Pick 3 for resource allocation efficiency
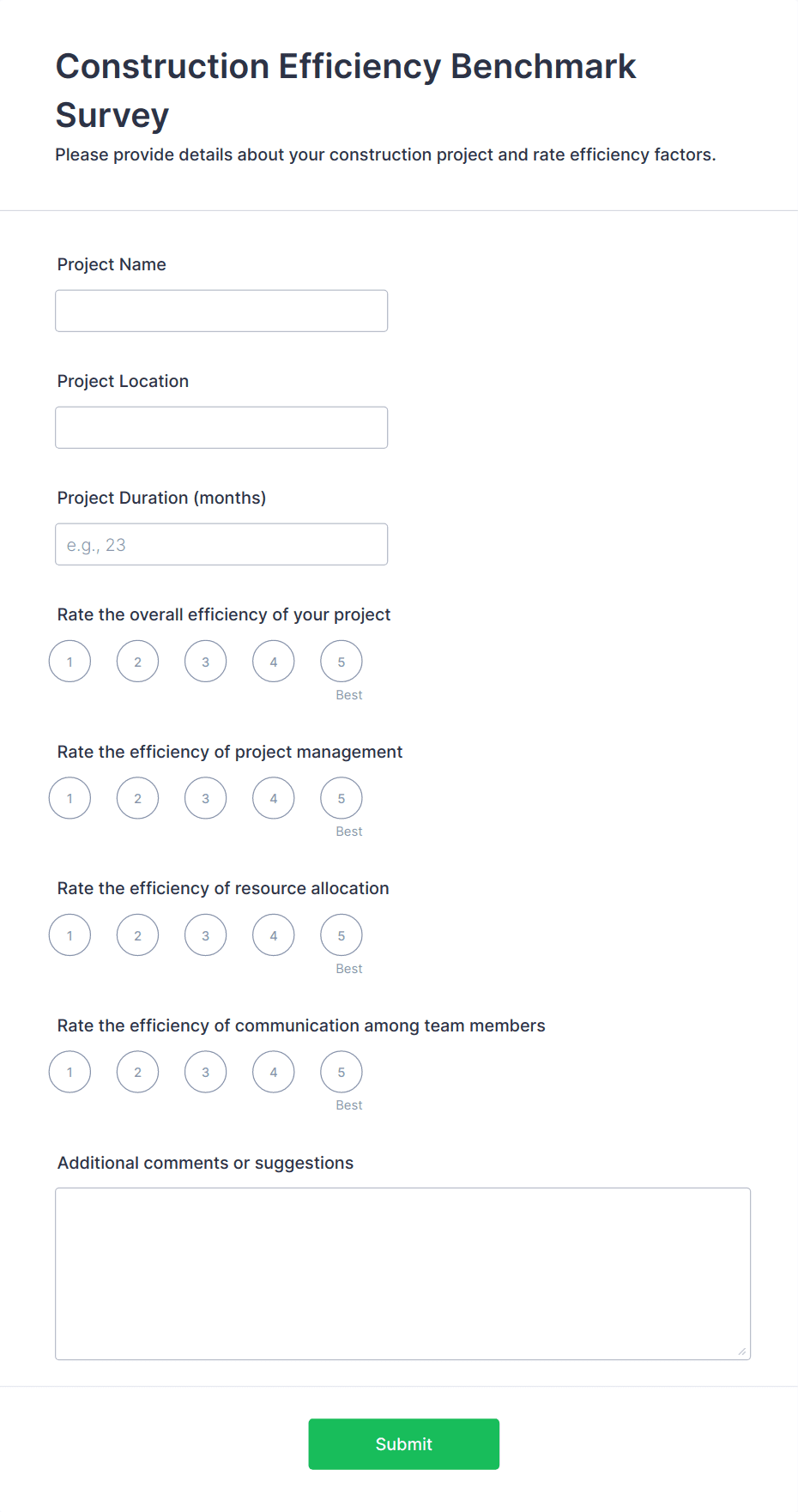 click(205, 935)
